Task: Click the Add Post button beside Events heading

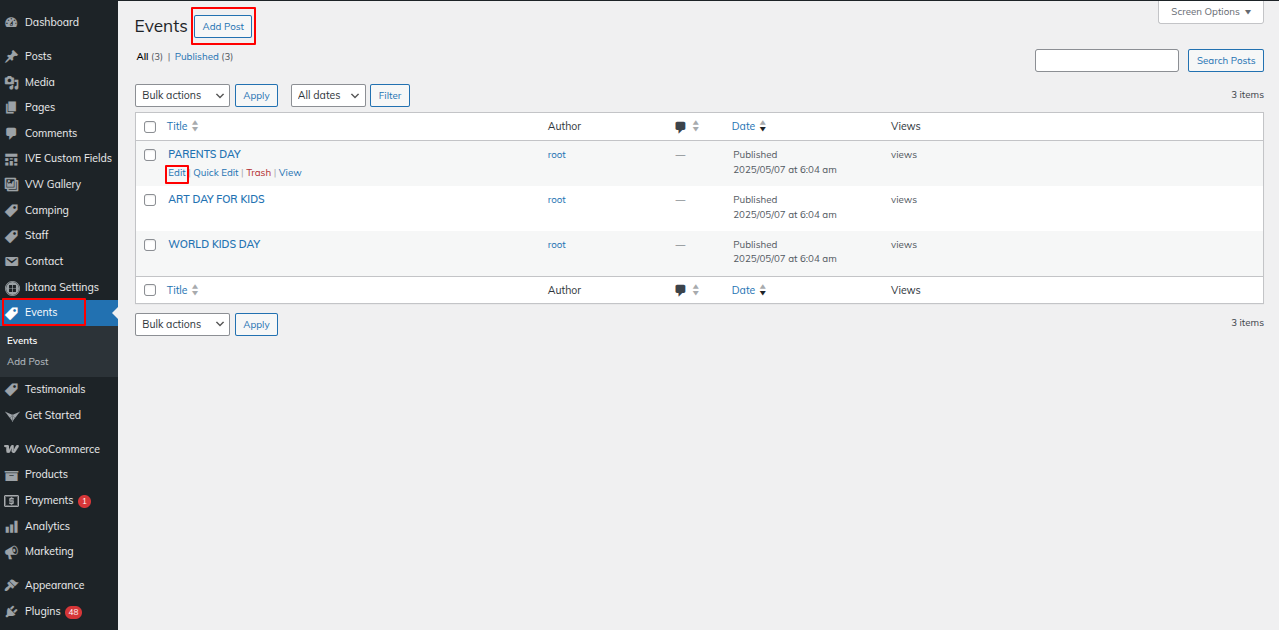Action: pyautogui.click(x=223, y=27)
